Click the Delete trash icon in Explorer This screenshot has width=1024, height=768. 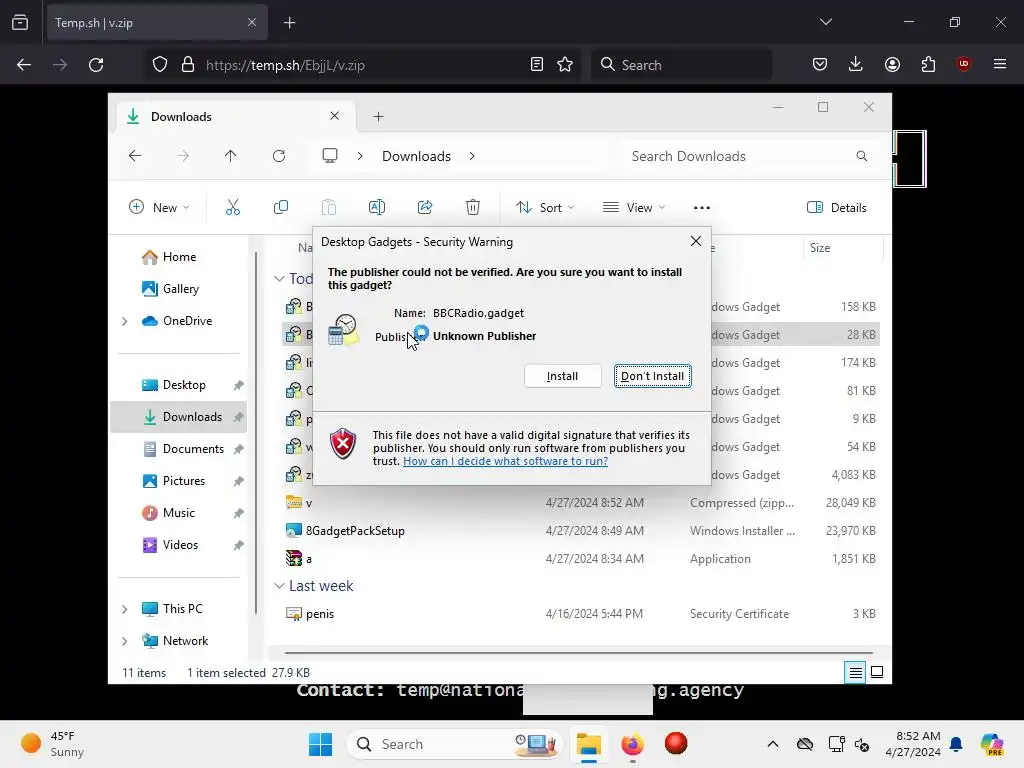tap(473, 208)
